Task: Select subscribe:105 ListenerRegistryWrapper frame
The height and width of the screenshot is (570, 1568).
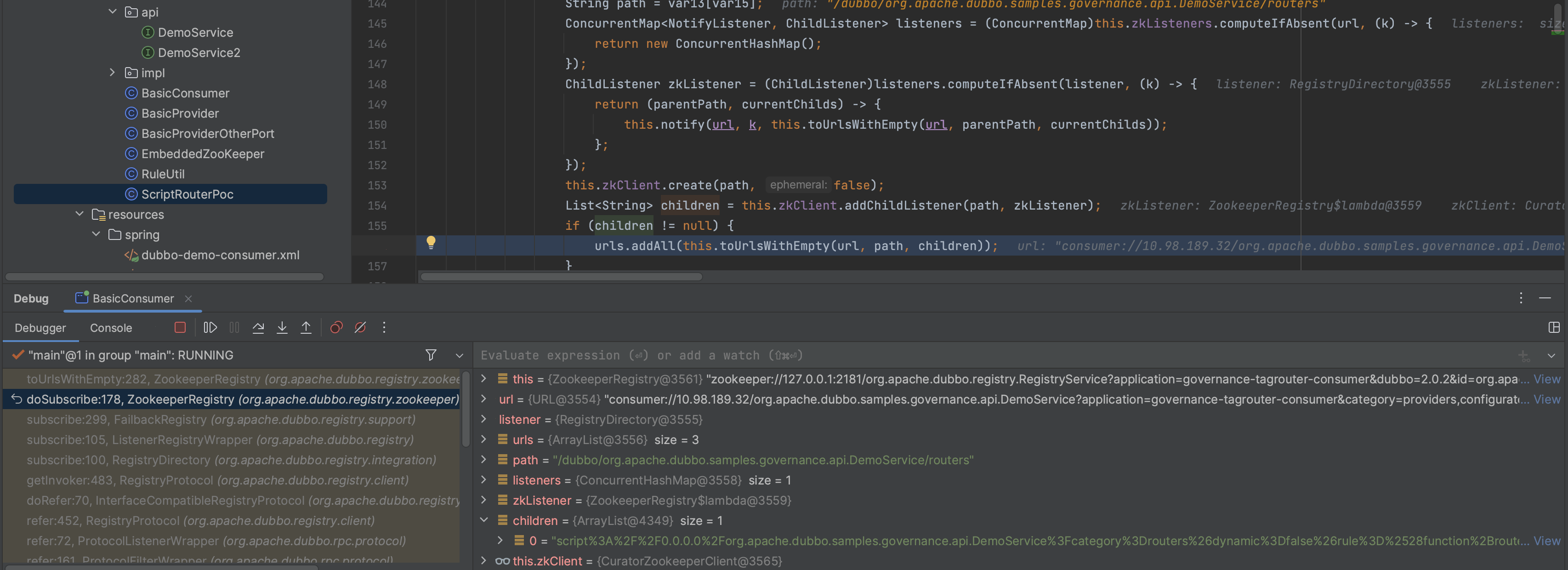Action: click(x=231, y=439)
